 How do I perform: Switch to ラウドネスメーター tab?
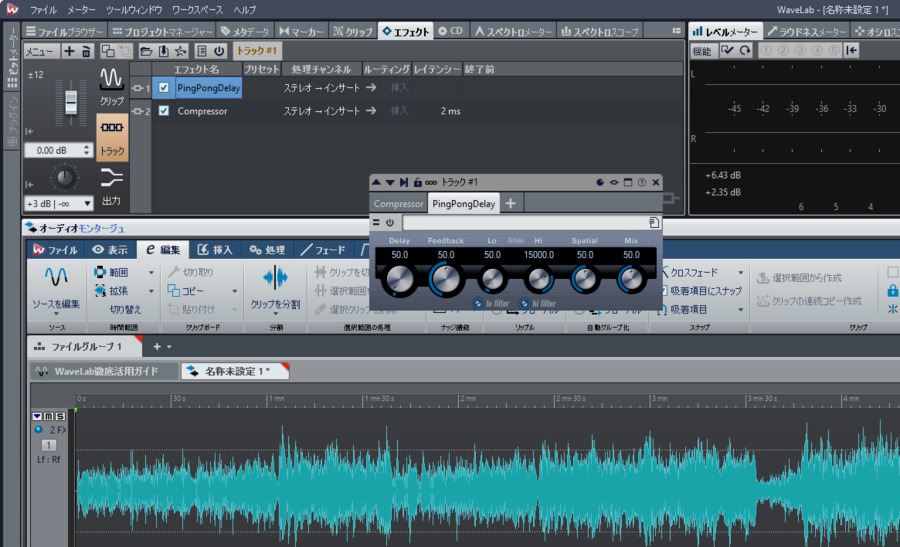(x=806, y=32)
